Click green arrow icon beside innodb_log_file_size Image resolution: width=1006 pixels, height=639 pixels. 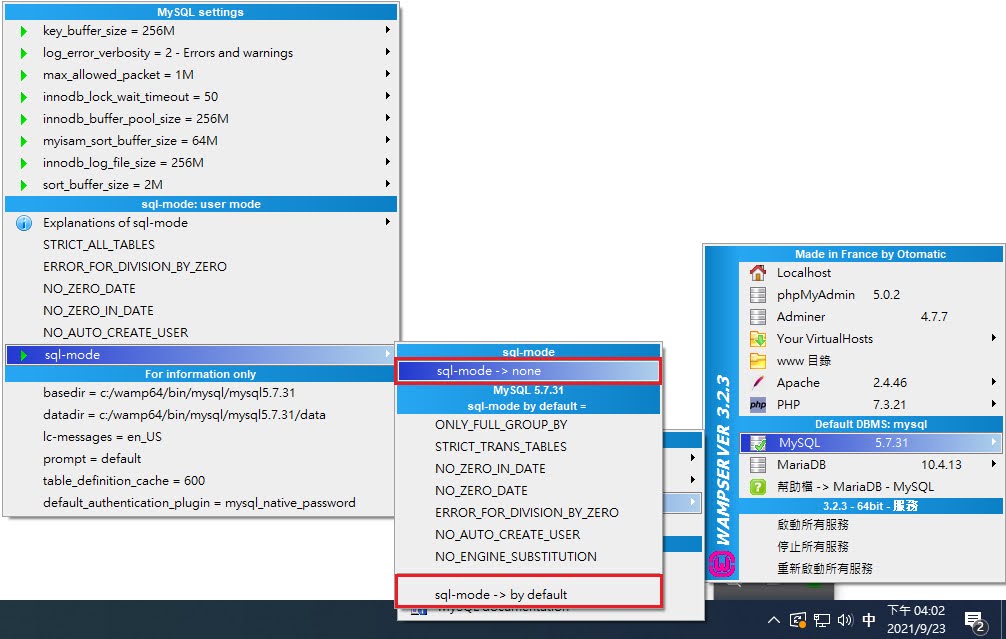point(24,163)
